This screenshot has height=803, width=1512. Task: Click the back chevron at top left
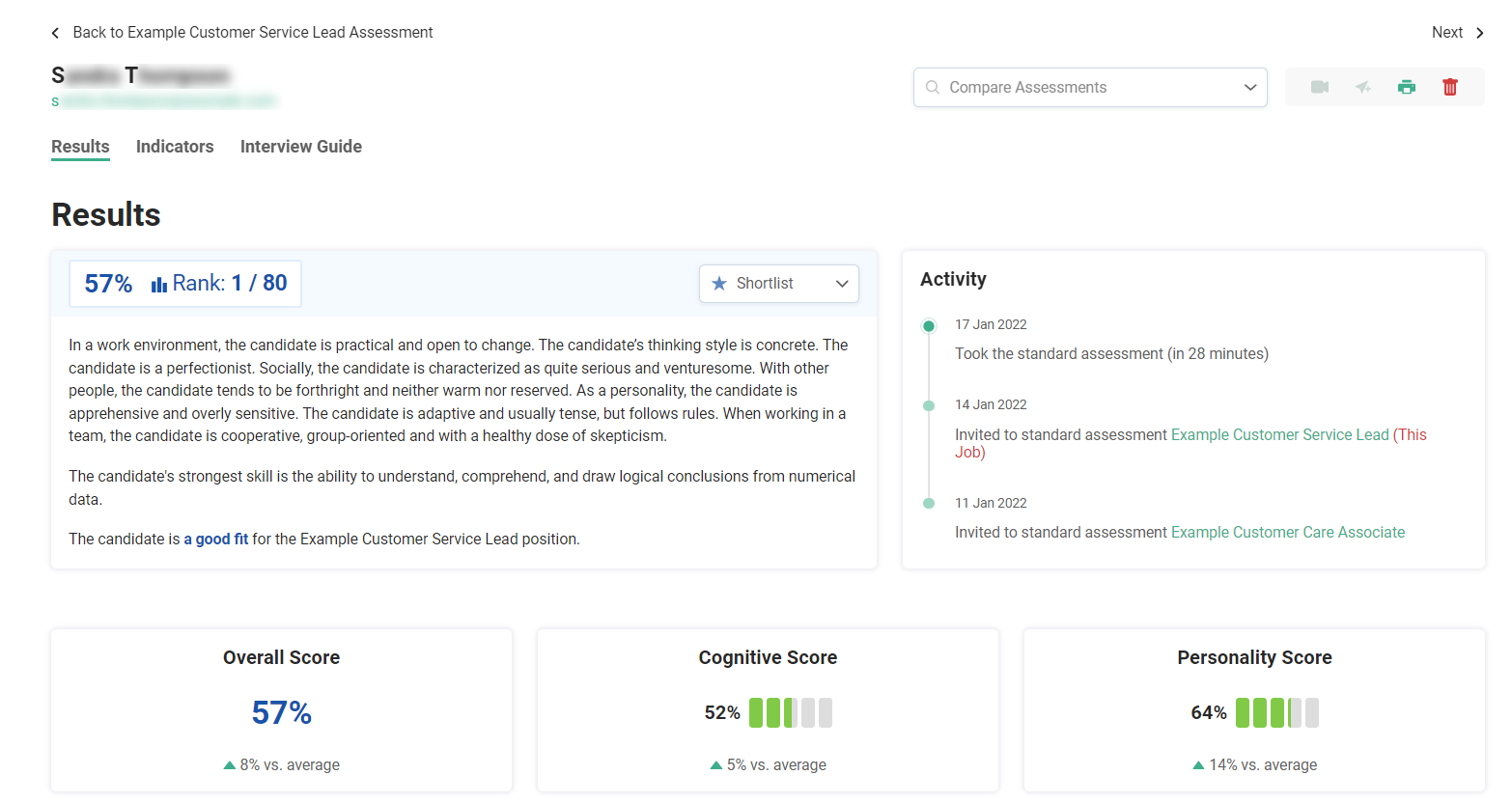55,32
